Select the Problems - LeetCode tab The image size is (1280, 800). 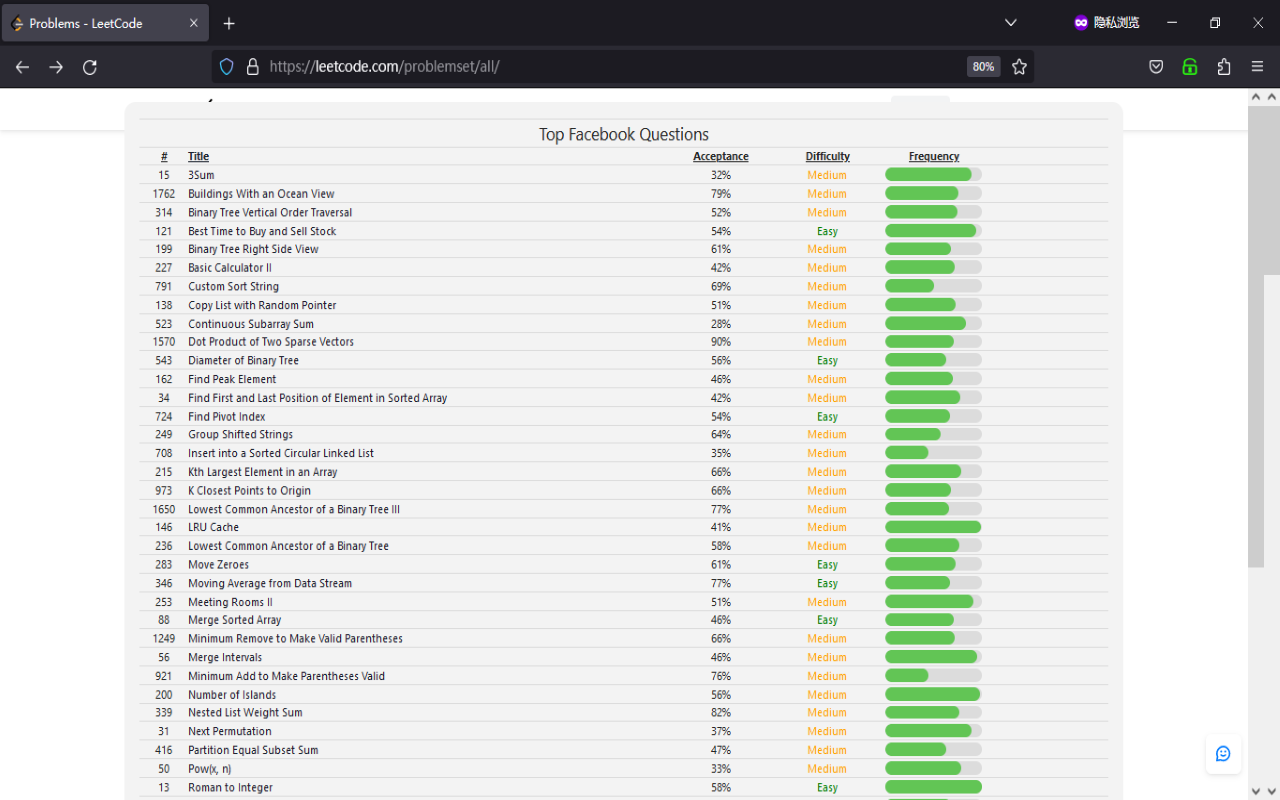point(105,23)
